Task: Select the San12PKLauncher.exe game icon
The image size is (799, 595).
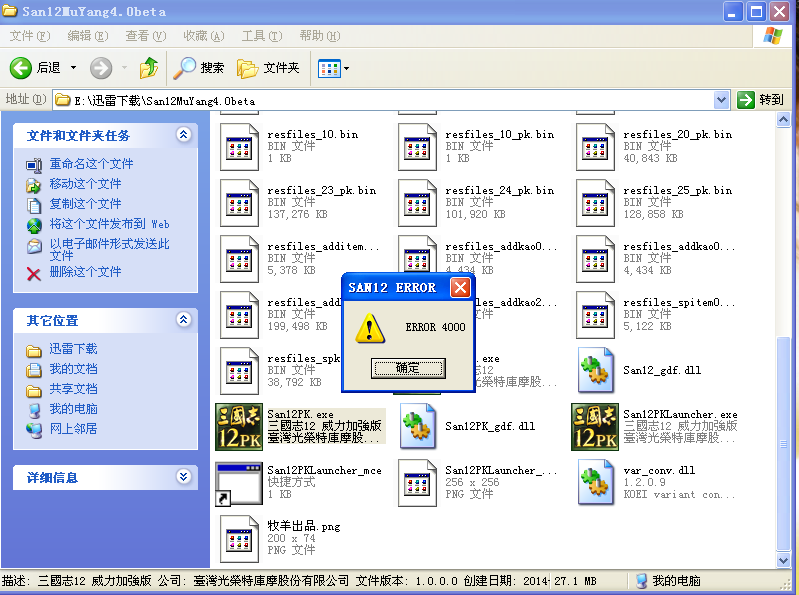Action: (595, 427)
